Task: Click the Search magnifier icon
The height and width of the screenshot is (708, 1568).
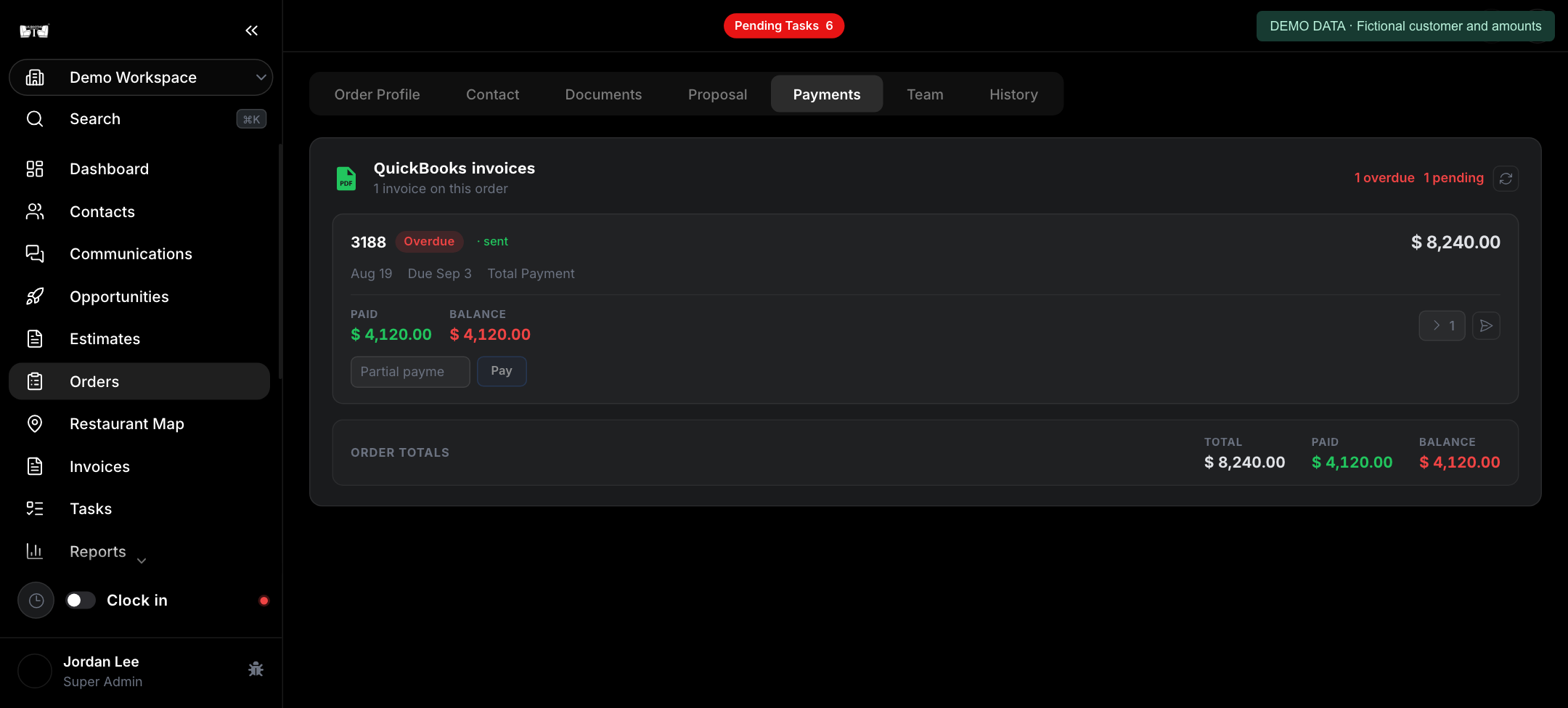Action: [x=35, y=118]
